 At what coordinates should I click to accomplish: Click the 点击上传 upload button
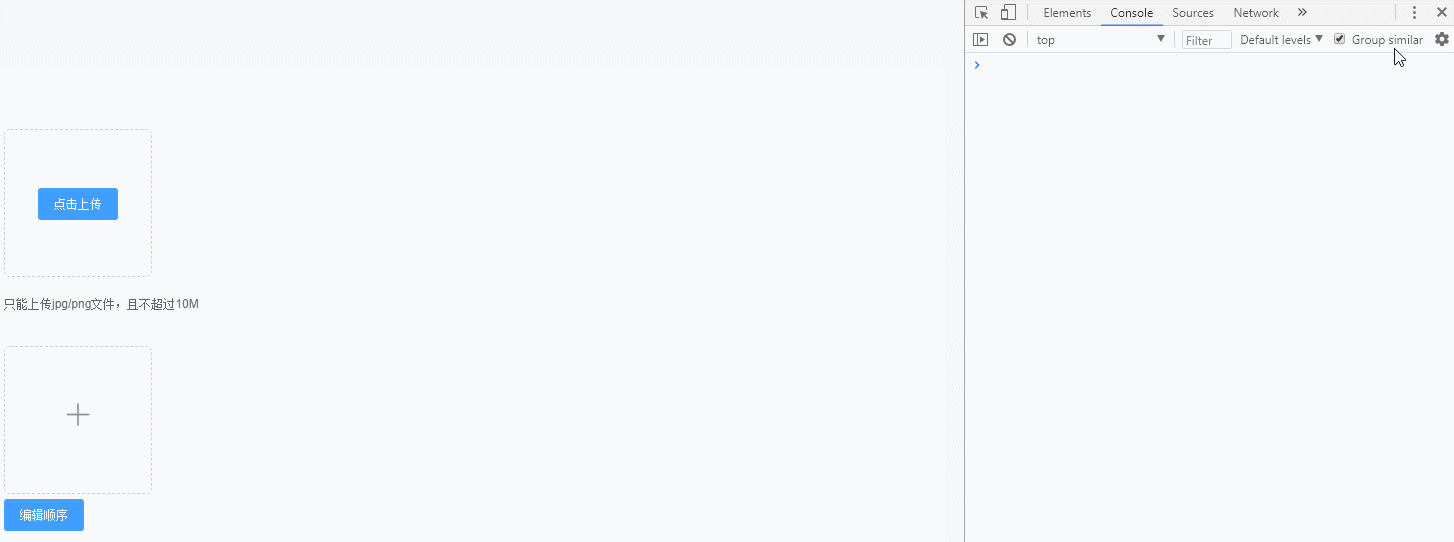tap(78, 204)
